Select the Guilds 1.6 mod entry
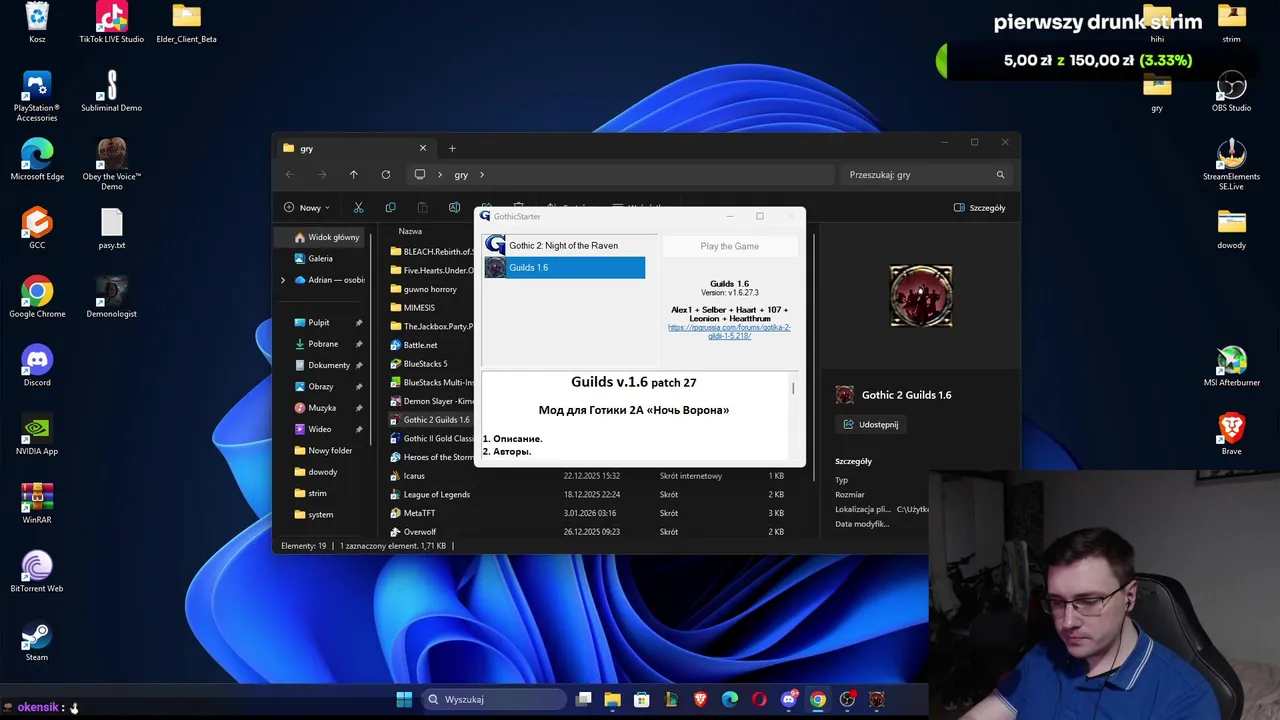The width and height of the screenshot is (1280, 720). click(564, 267)
